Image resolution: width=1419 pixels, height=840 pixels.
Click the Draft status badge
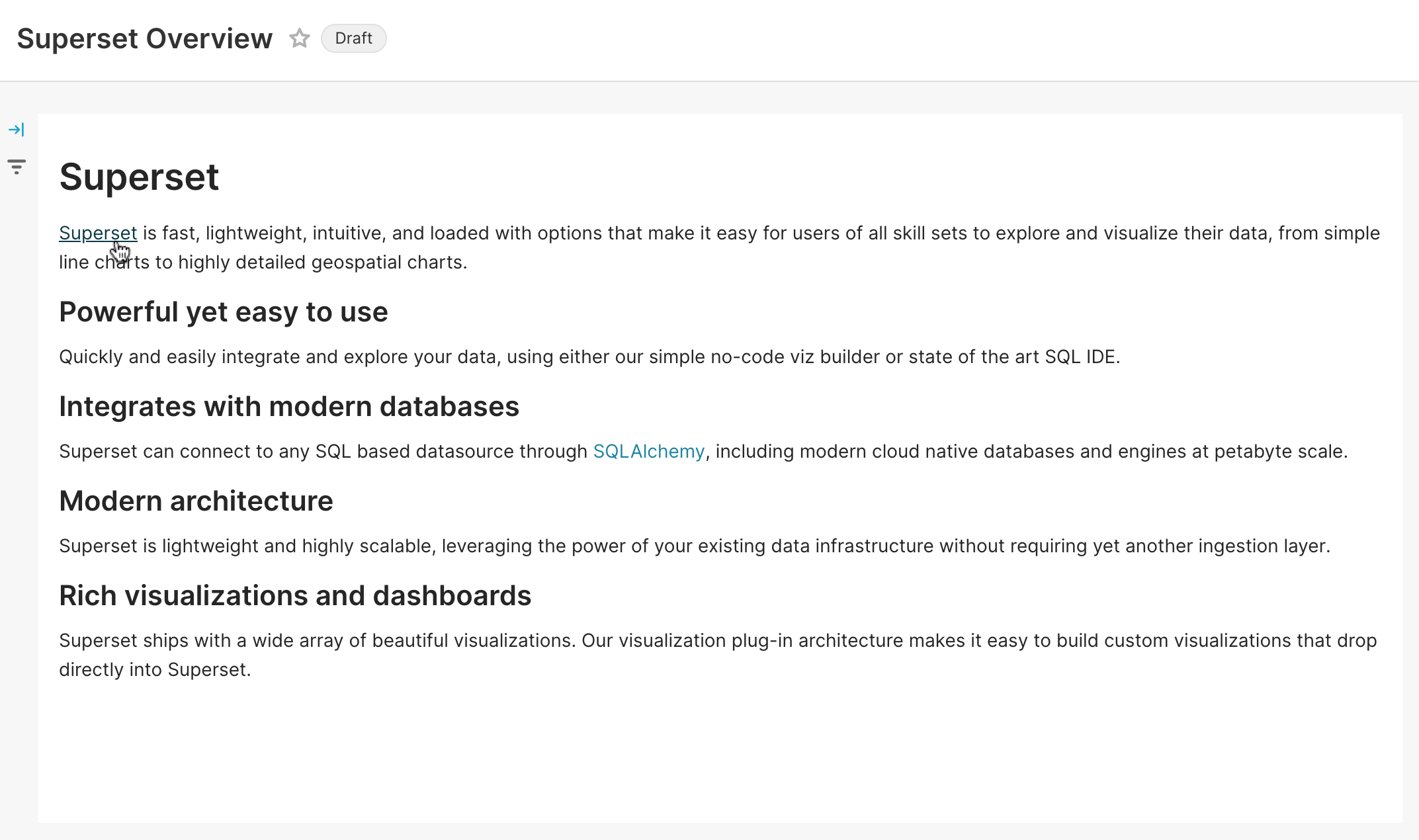pyautogui.click(x=353, y=38)
